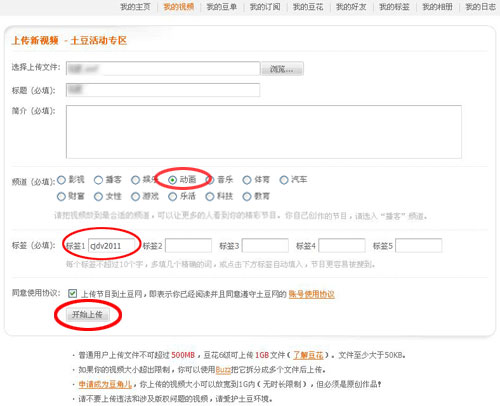Click the 浏览... file browse button
500x406 pixels.
tap(282, 69)
